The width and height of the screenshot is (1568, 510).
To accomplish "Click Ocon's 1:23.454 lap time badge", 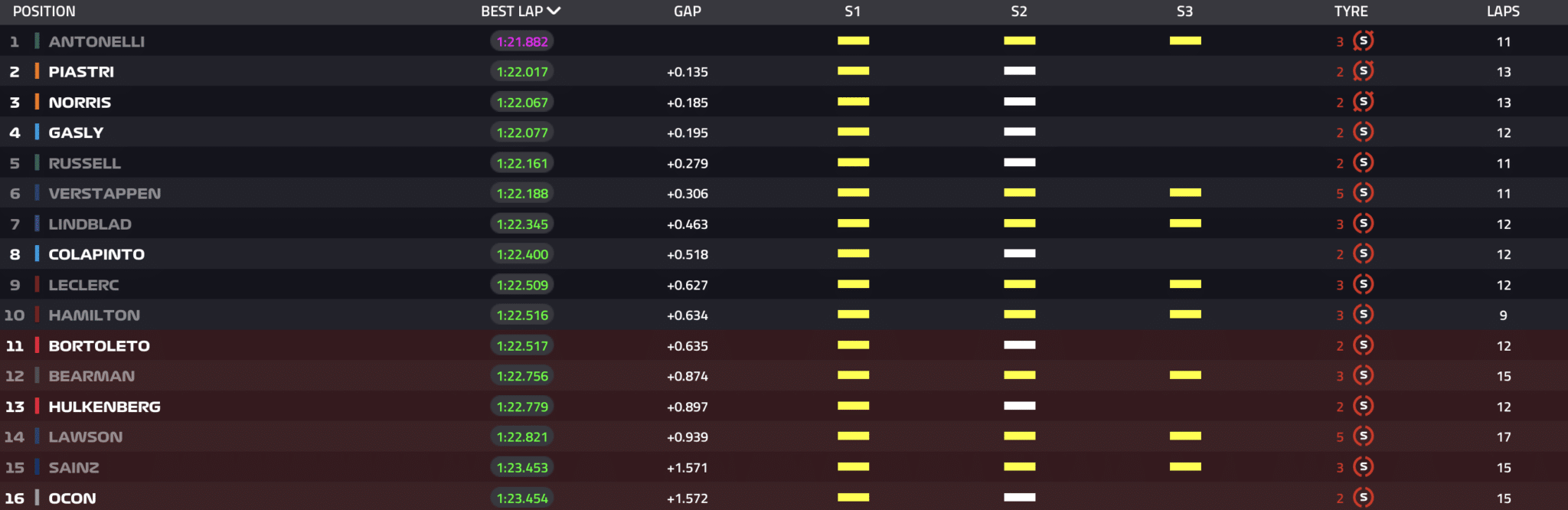I will (522, 499).
